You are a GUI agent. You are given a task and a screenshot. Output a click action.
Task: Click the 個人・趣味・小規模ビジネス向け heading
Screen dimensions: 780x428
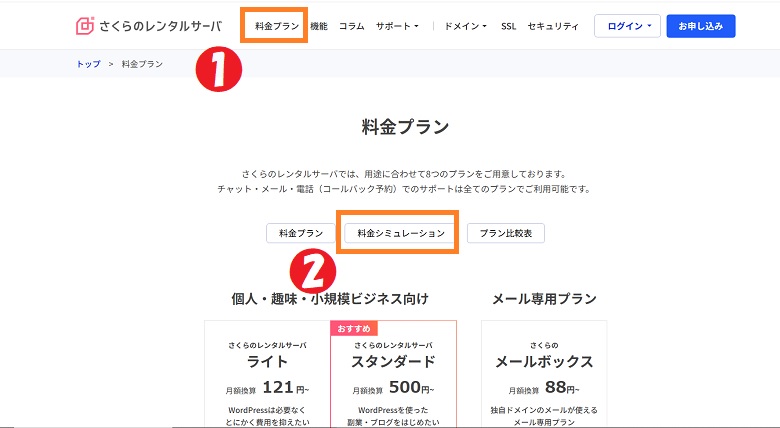pos(330,299)
